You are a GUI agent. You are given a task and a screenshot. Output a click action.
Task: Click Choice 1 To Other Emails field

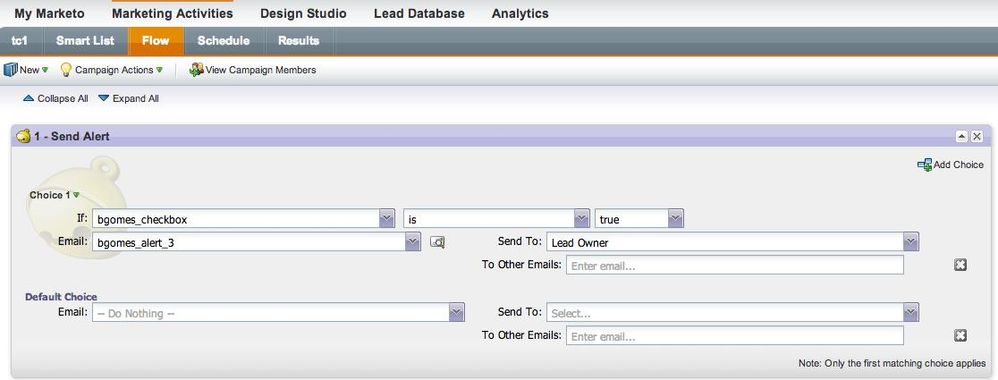coord(734,265)
